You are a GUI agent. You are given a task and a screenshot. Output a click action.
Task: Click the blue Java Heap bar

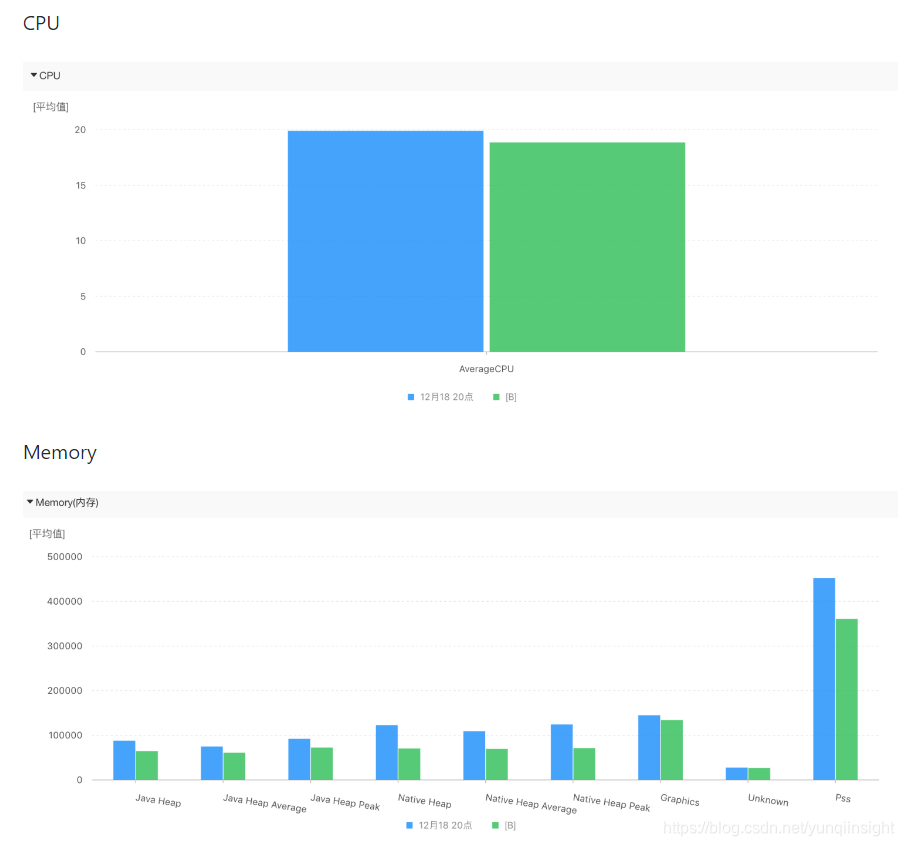(x=124, y=760)
